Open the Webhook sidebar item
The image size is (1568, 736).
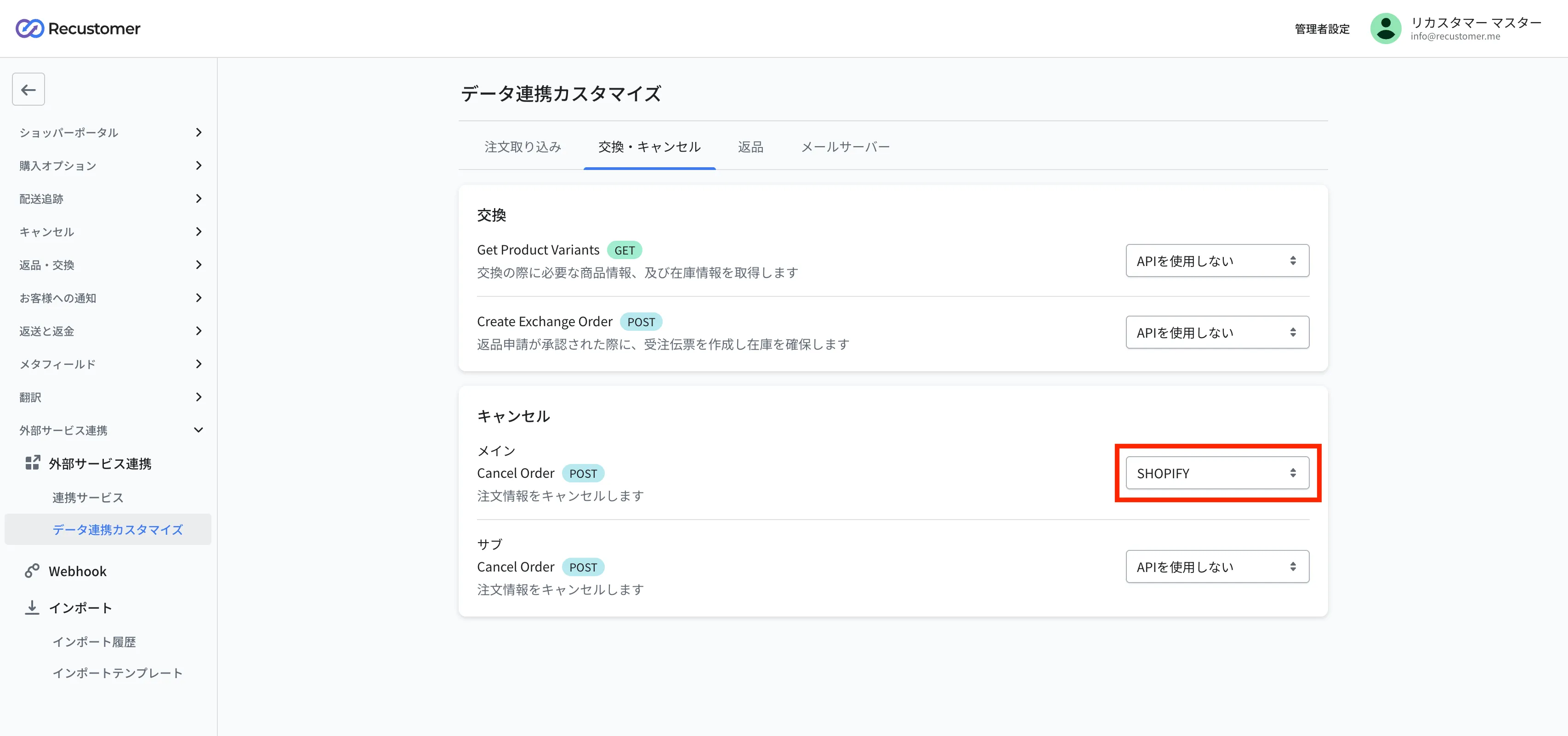coord(77,571)
